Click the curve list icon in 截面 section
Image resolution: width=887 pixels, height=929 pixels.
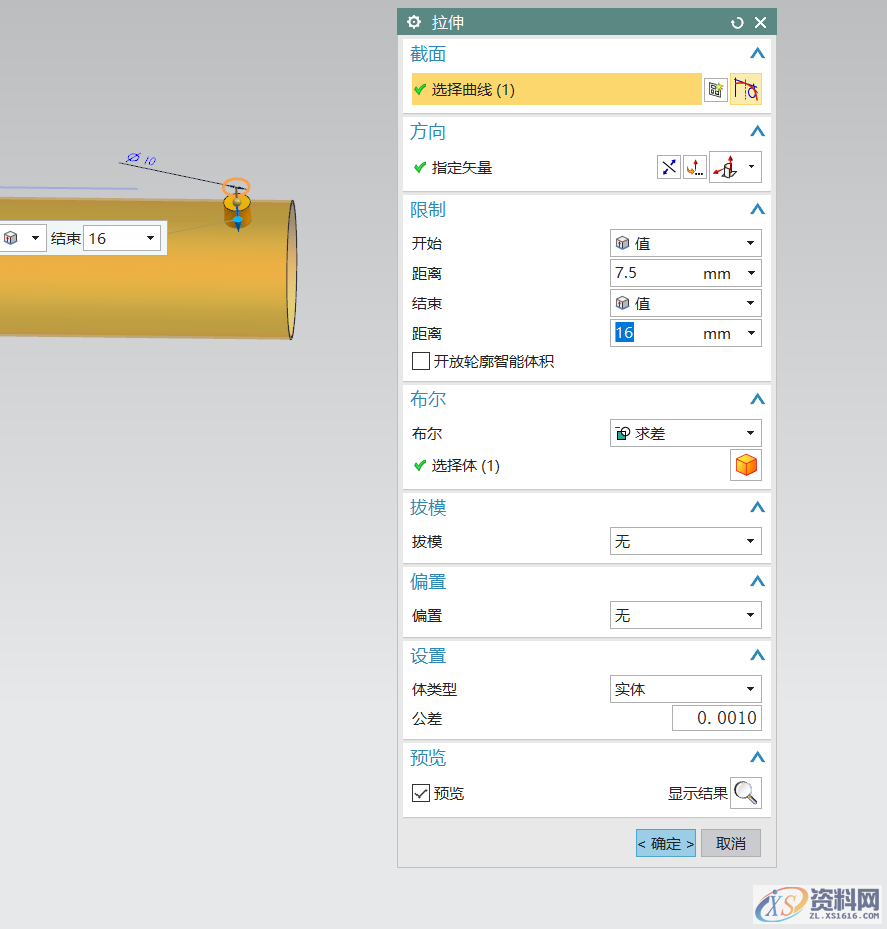pos(716,89)
